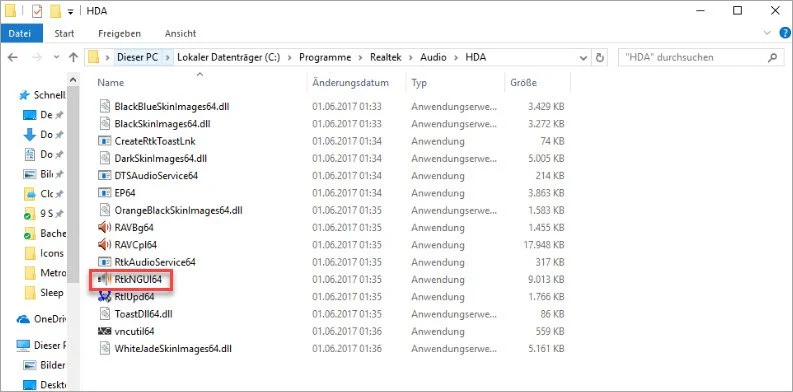Click the 17.948 KB size value
This screenshot has height=392, width=793.
point(544,245)
